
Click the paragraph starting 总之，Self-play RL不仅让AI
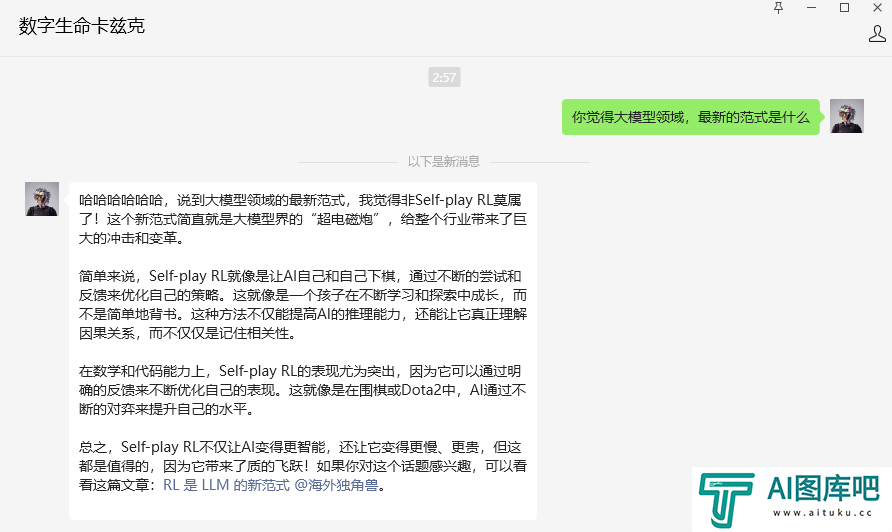click(303, 466)
